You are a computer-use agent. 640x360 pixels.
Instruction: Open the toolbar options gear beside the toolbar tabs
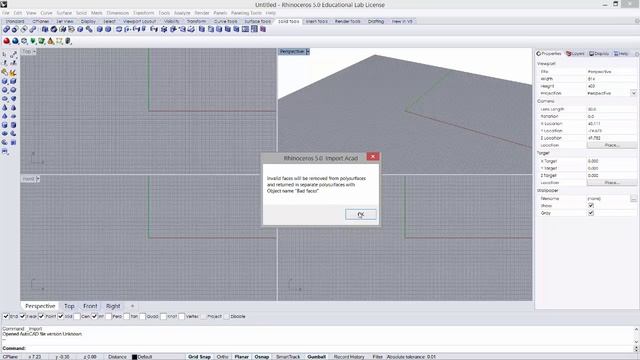pyautogui.click(x=637, y=21)
